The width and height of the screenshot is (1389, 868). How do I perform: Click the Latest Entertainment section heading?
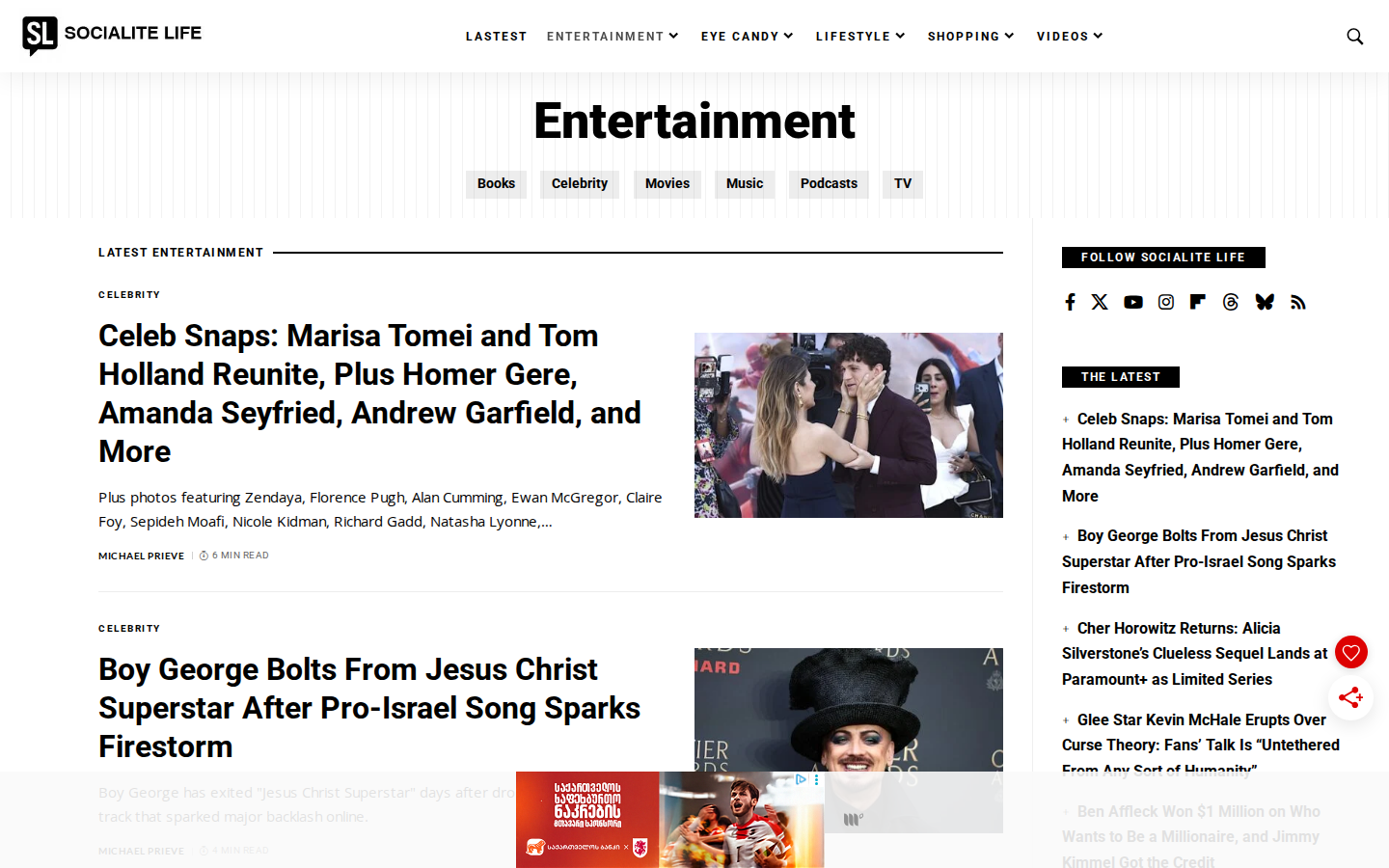[x=180, y=253]
